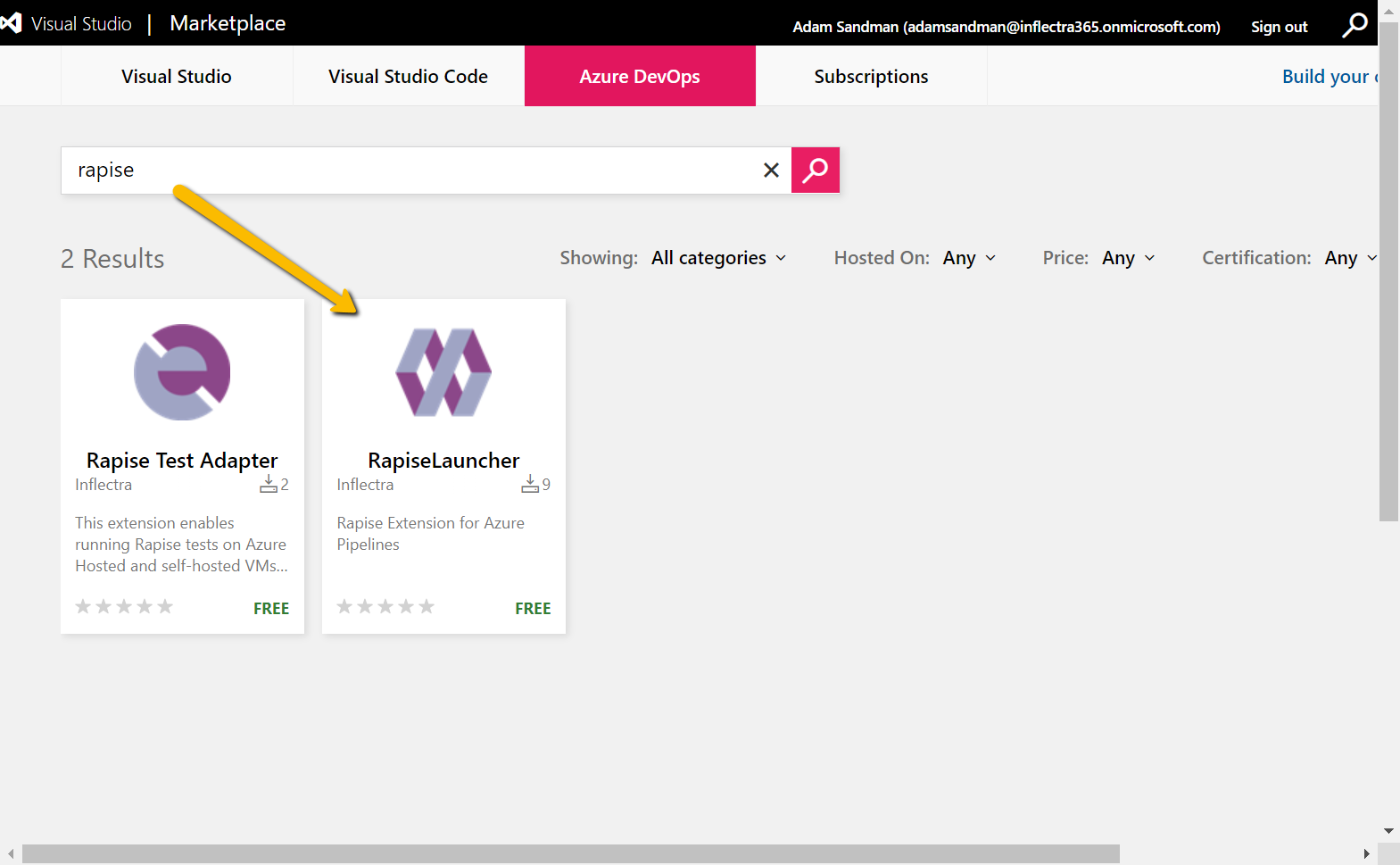
Task: Click FREE label on Rapise Test Adapter
Action: 271,609
